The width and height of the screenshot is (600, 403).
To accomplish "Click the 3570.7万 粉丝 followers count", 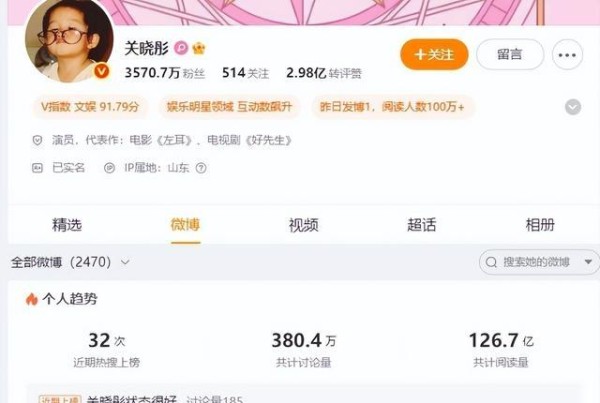I will pos(165,73).
